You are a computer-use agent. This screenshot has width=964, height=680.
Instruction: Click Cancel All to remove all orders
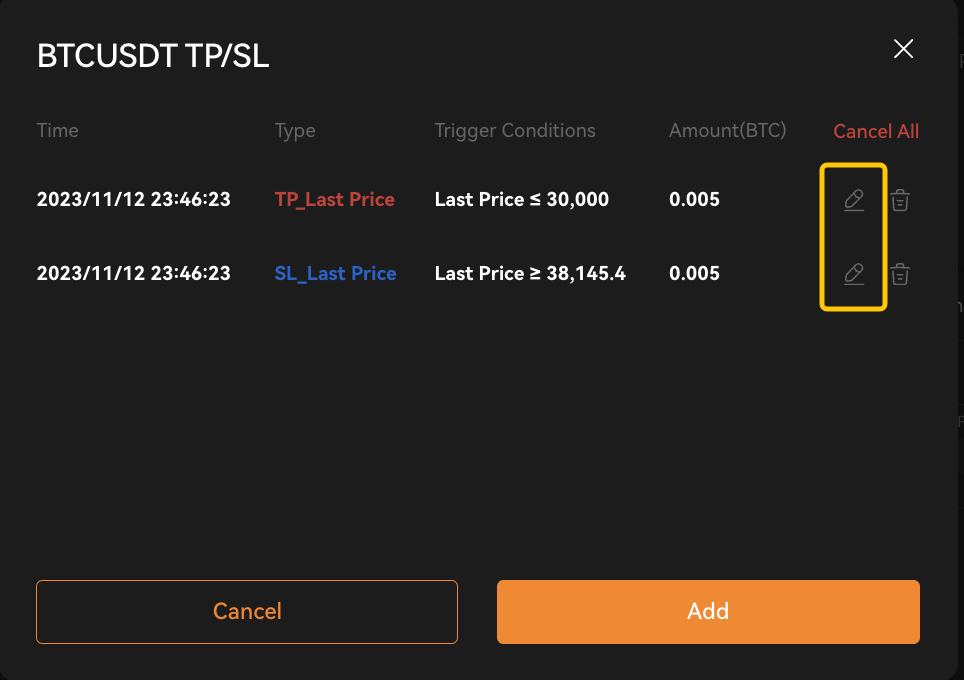[875, 130]
